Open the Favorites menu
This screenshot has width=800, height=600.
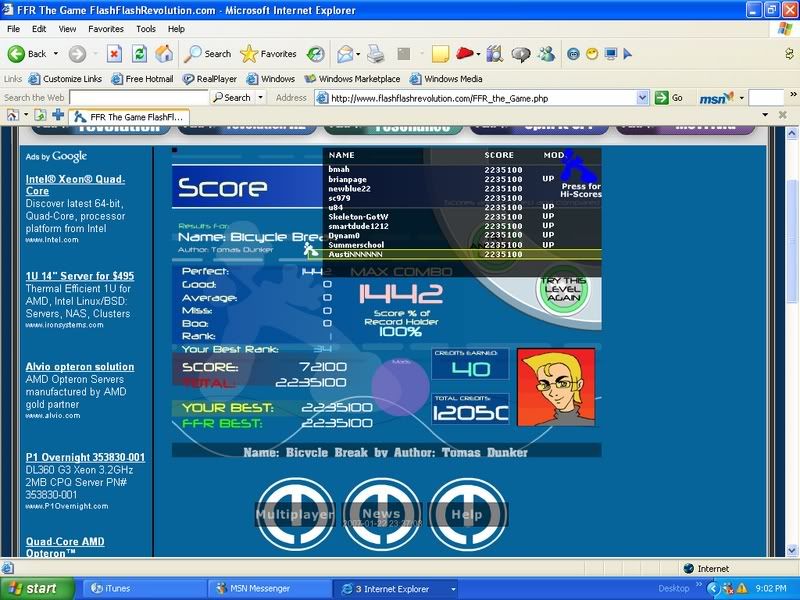tap(105, 29)
